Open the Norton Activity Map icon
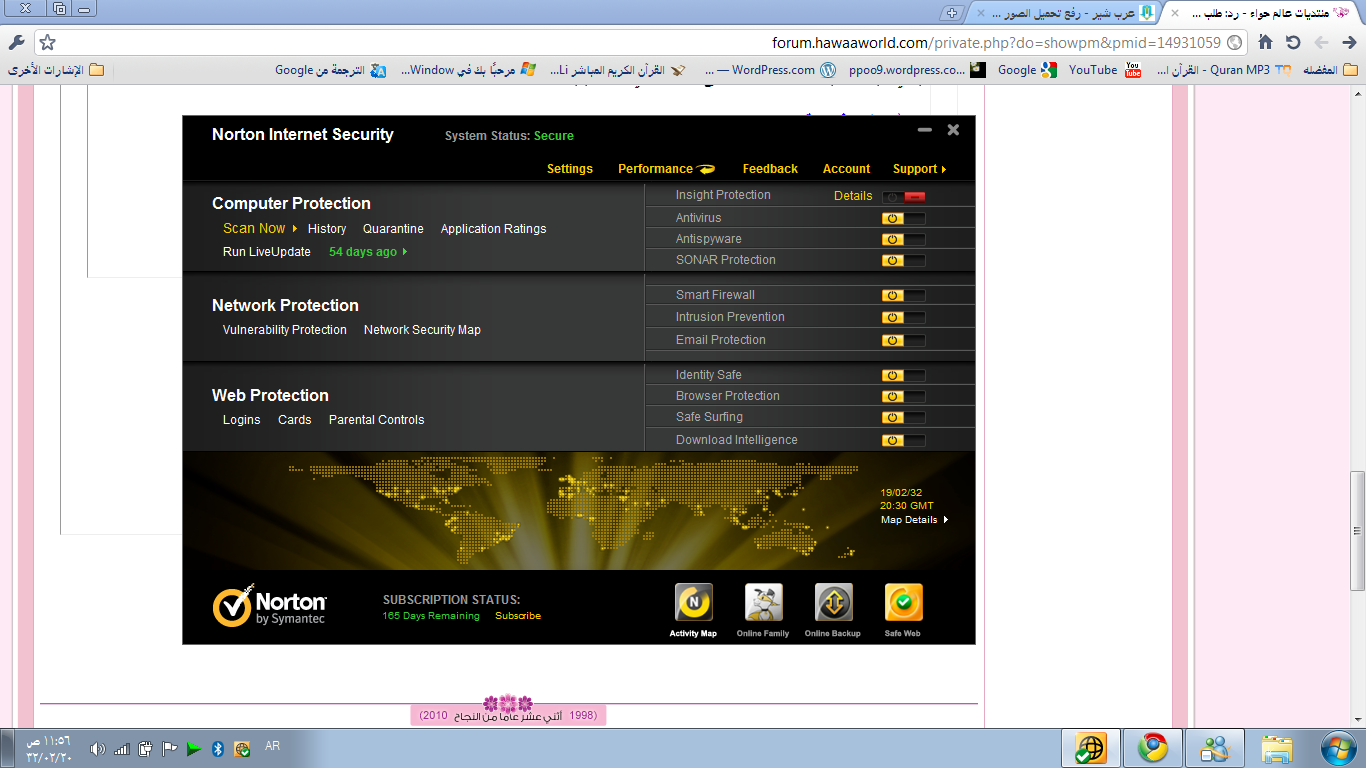Image resolution: width=1366 pixels, height=768 pixels. pyautogui.click(x=693, y=603)
